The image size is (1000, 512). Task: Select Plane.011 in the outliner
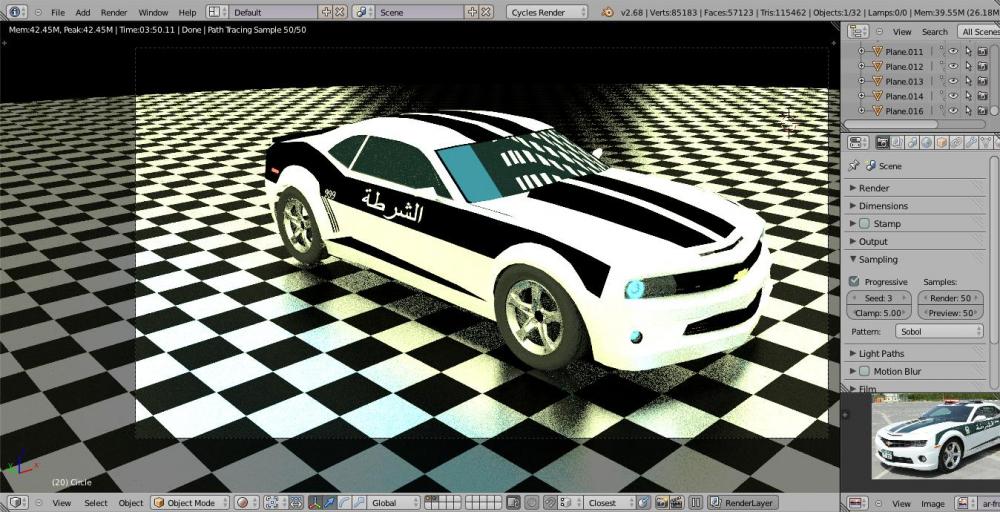pos(904,52)
